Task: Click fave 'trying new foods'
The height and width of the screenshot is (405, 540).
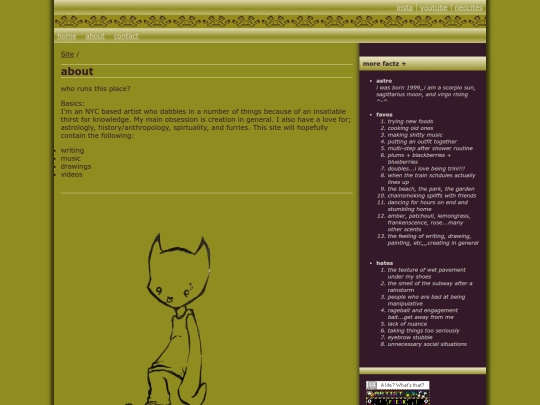Action: (x=410, y=121)
